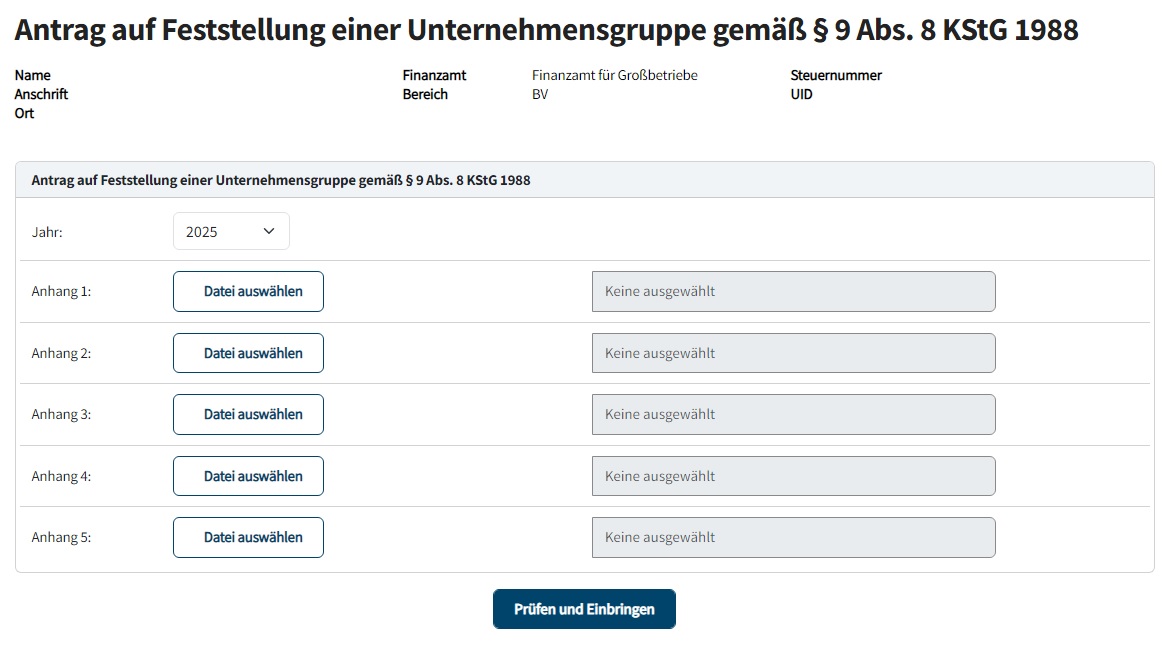Click 'Finanzamt für Großbetriebe' text
The image size is (1176, 650).
point(614,75)
